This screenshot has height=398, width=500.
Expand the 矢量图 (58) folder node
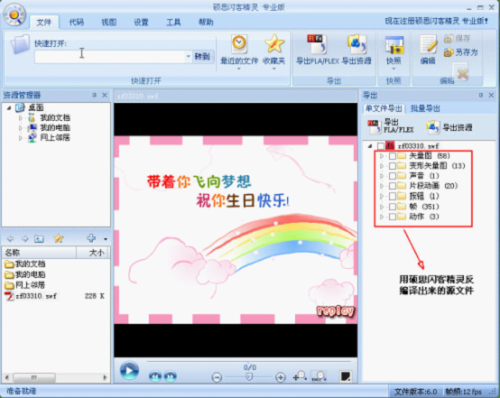pos(382,156)
